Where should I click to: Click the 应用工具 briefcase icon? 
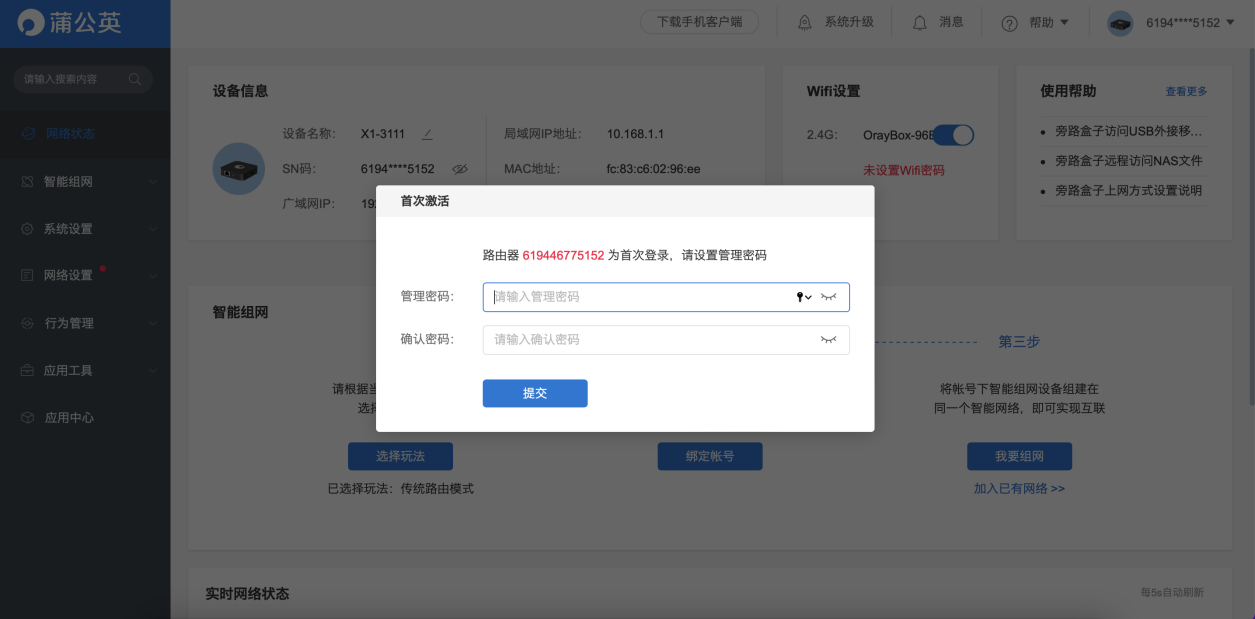pos(26,370)
